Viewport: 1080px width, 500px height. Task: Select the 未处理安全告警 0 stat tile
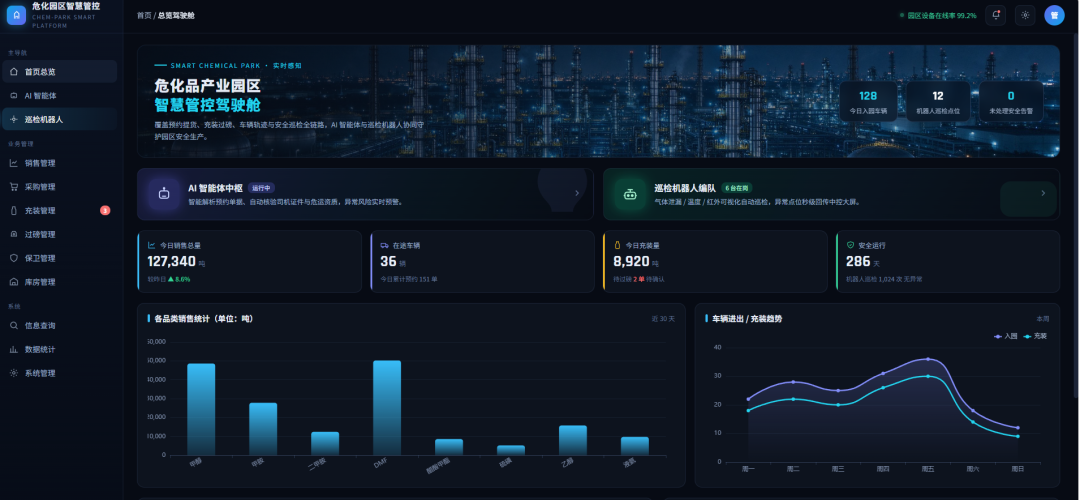click(x=1010, y=101)
